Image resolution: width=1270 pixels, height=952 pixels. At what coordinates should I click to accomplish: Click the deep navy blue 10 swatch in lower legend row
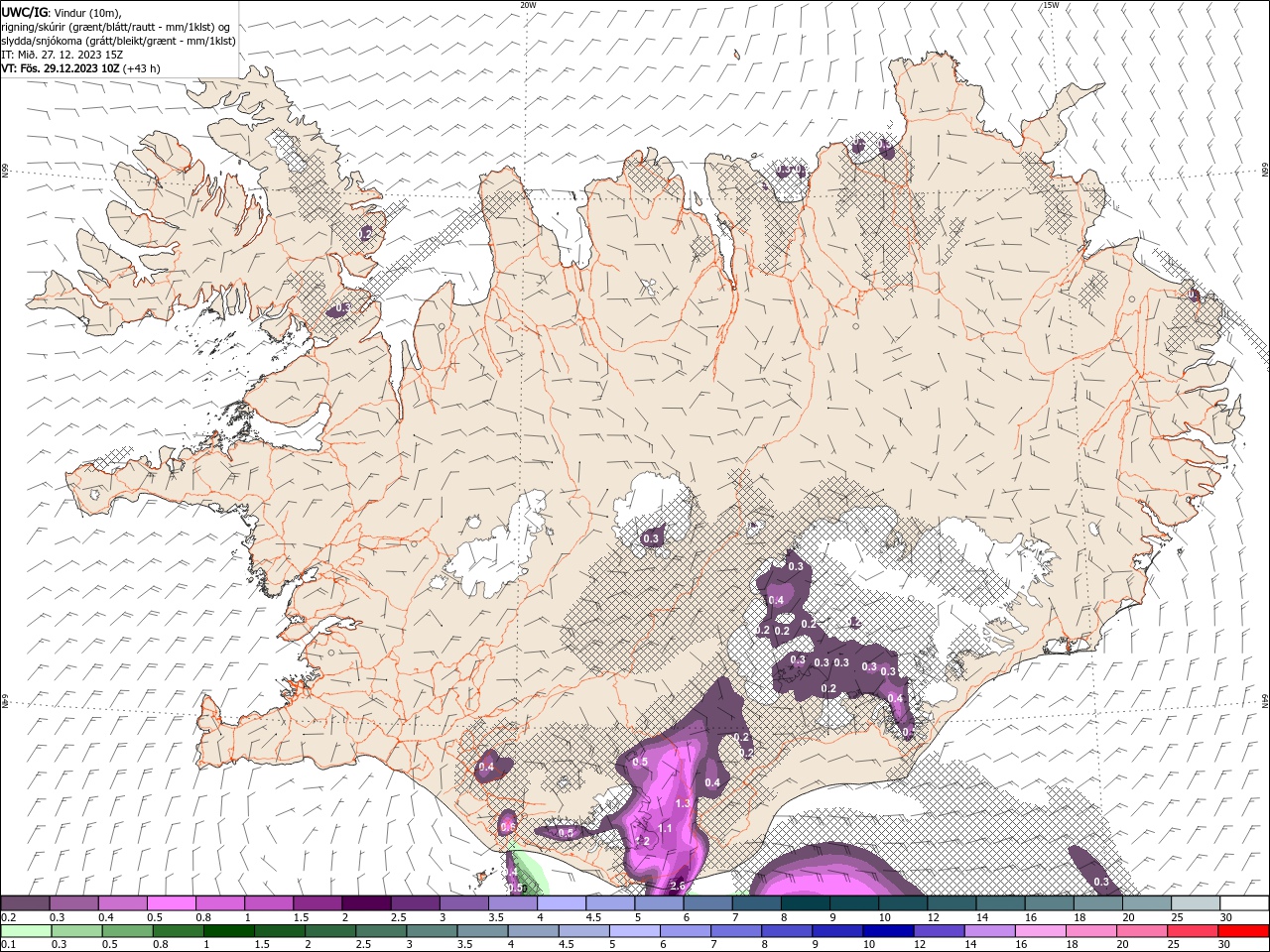(x=888, y=931)
